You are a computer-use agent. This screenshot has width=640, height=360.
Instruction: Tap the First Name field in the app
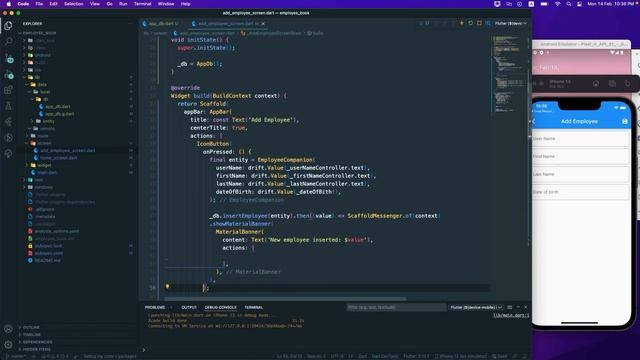pos(580,156)
